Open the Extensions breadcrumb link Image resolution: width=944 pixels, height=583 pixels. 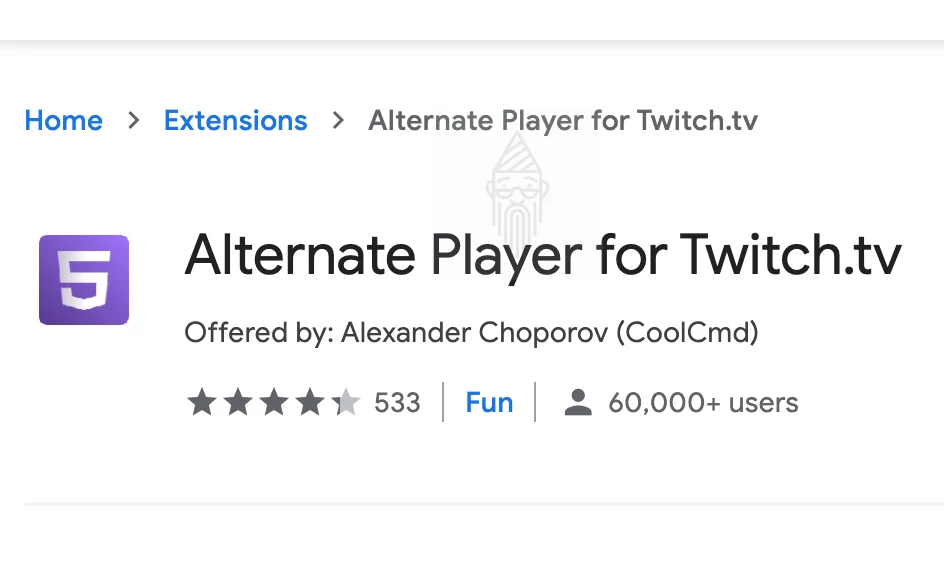tap(235, 120)
